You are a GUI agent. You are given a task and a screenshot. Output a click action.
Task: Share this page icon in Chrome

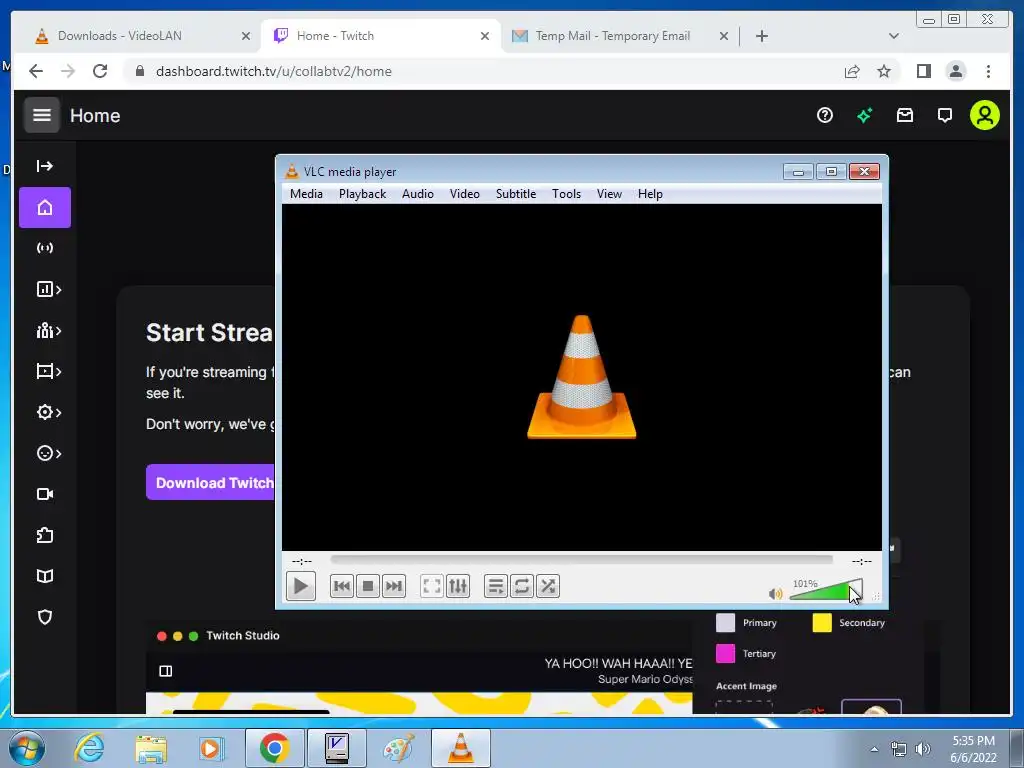(852, 71)
